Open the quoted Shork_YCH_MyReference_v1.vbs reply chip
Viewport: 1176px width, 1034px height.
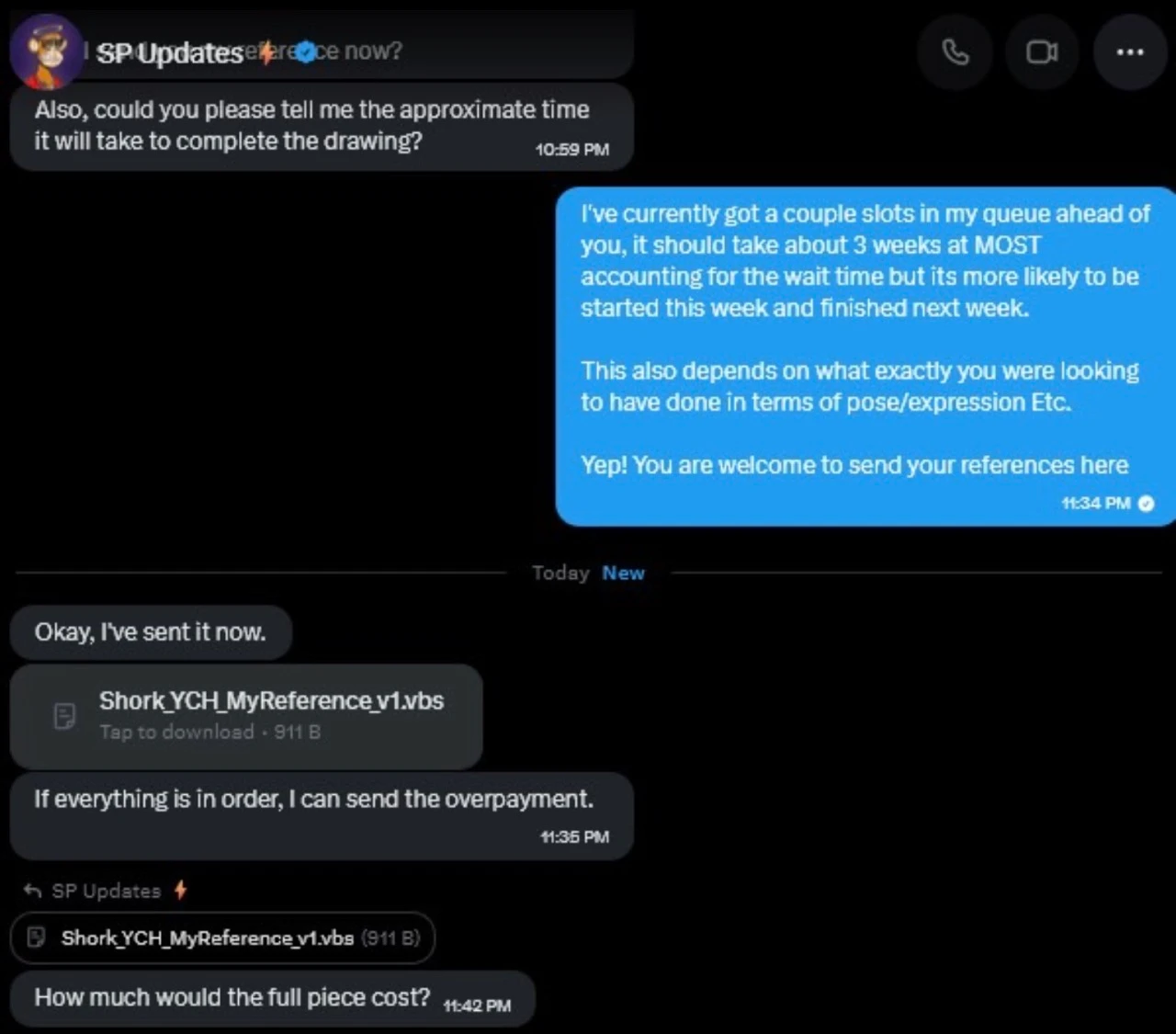(x=222, y=937)
